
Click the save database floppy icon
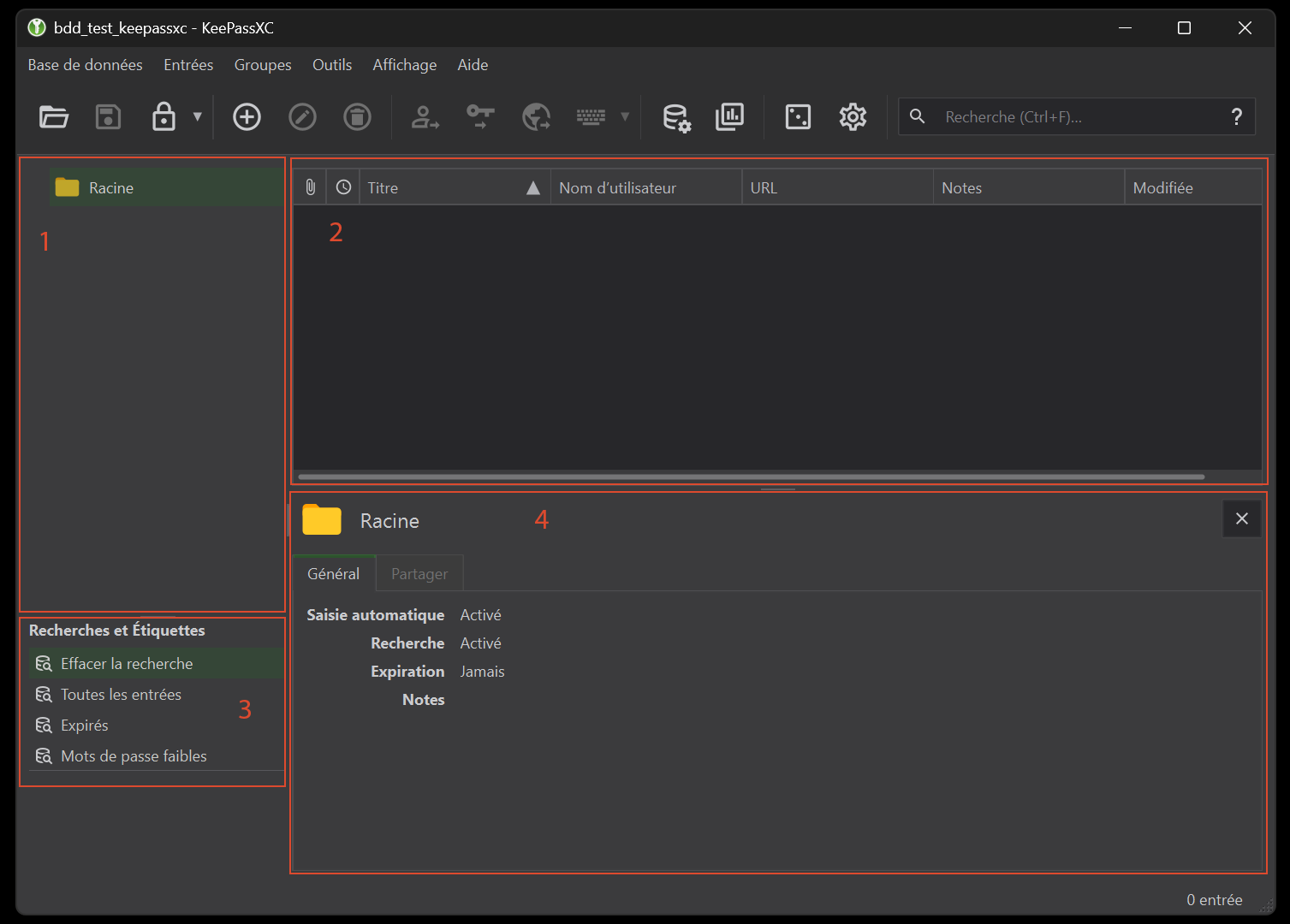coord(108,116)
